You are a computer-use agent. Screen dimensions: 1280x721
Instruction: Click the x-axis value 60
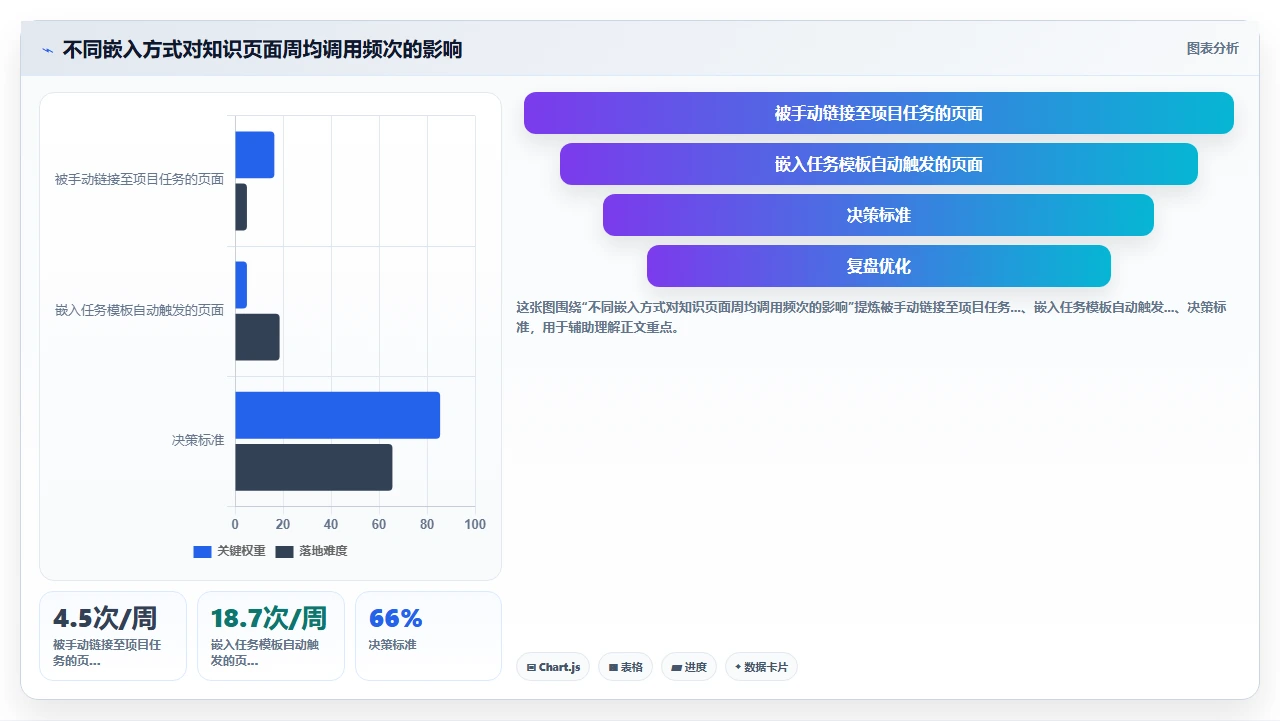[379, 524]
